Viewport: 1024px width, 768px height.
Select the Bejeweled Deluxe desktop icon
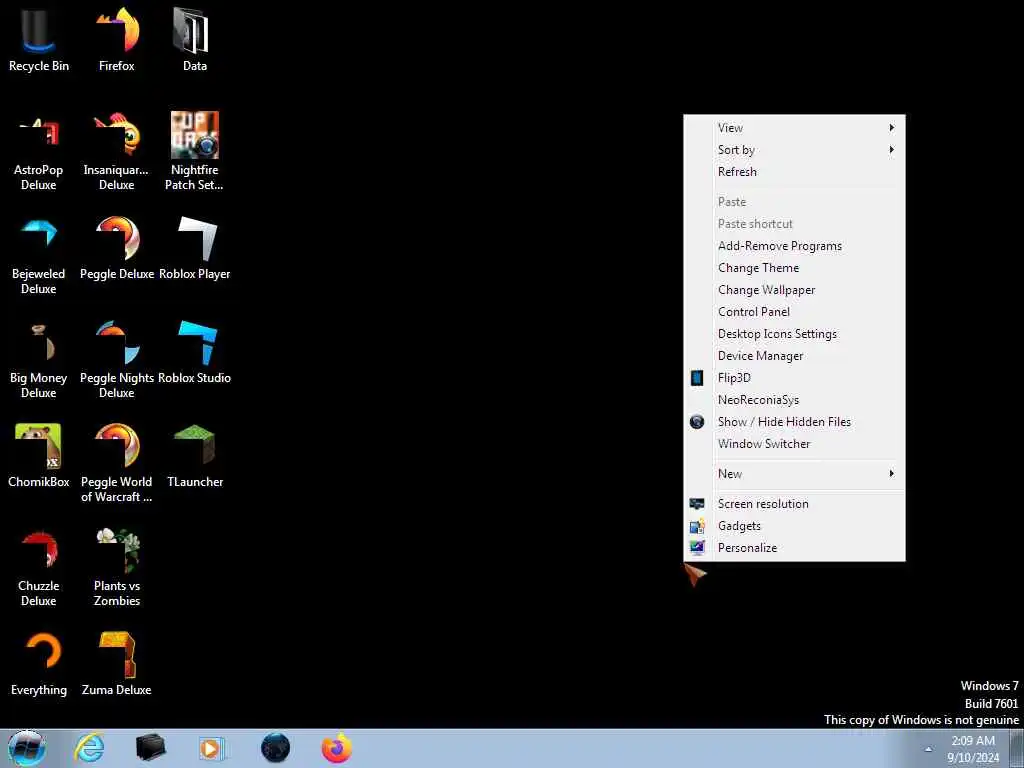point(39,255)
